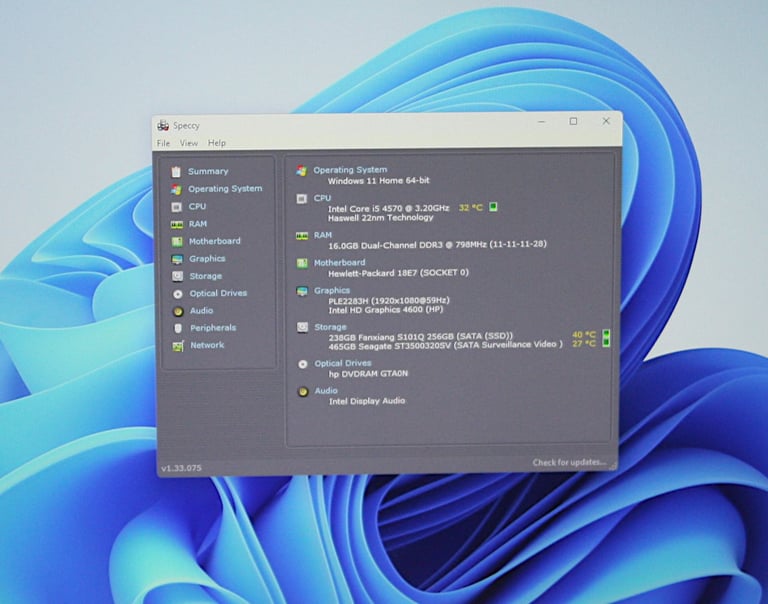The image size is (768, 604).
Task: Click the Speccy app icon in title bar
Action: tap(163, 125)
